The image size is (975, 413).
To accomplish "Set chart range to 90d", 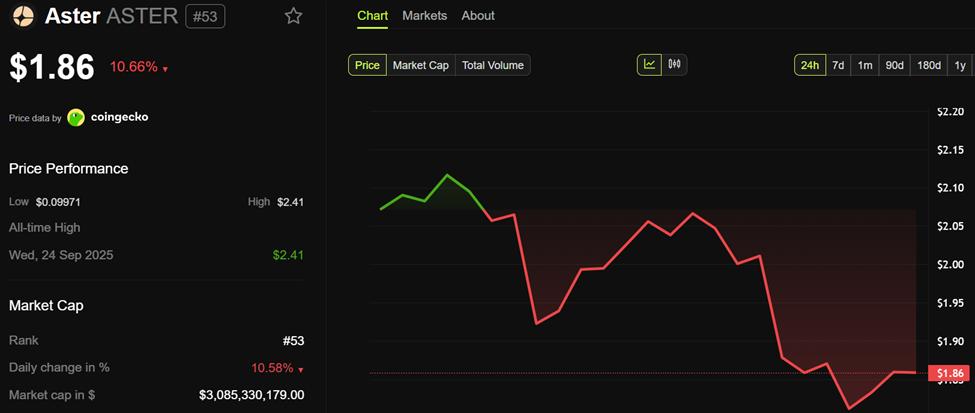I will 894,65.
